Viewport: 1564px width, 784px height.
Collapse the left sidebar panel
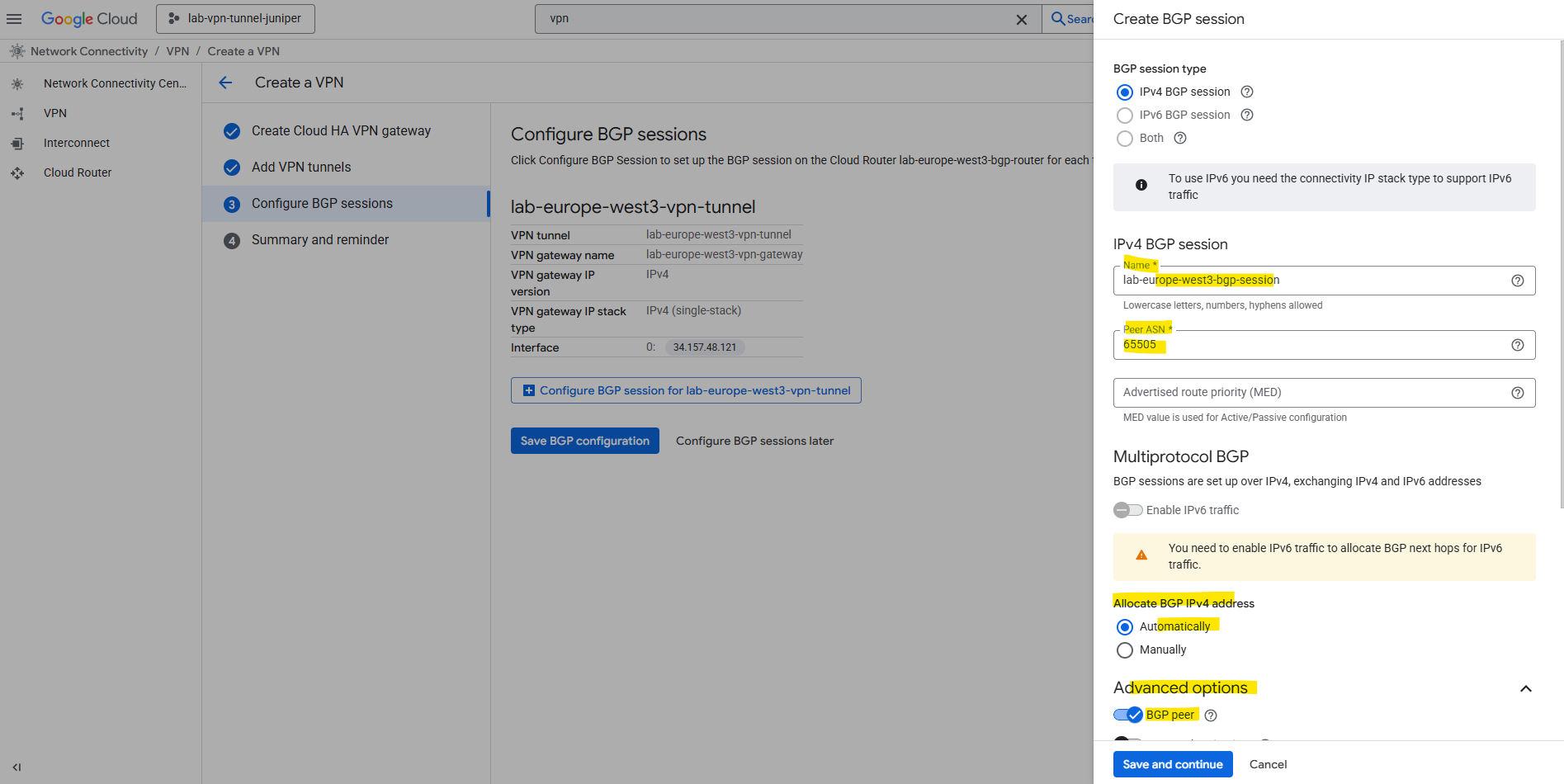(17, 767)
